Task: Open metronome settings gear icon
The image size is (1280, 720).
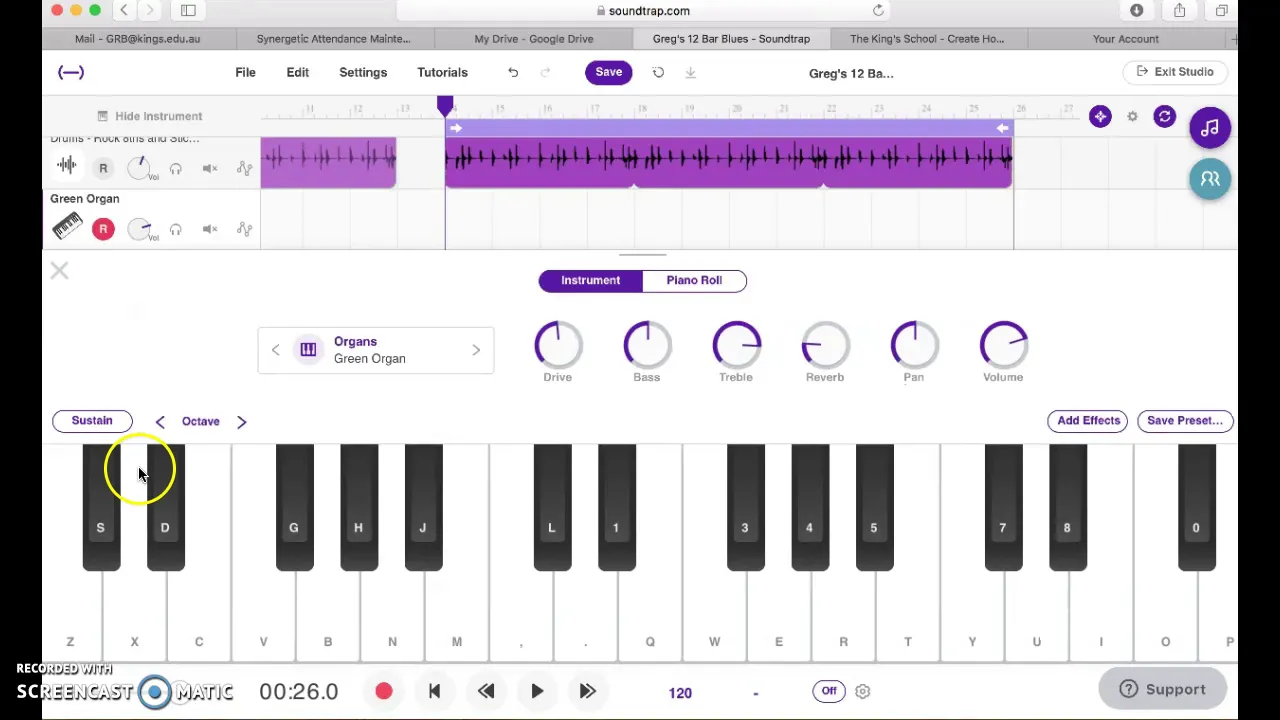Action: (862, 691)
